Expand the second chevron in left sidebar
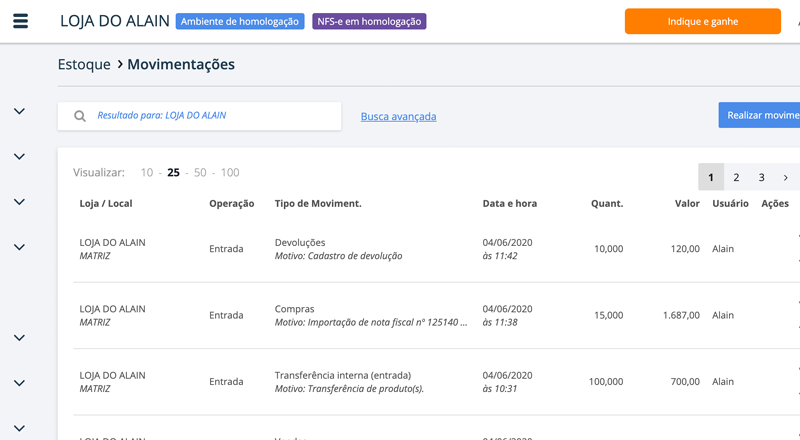800x440 pixels. pos(19,157)
